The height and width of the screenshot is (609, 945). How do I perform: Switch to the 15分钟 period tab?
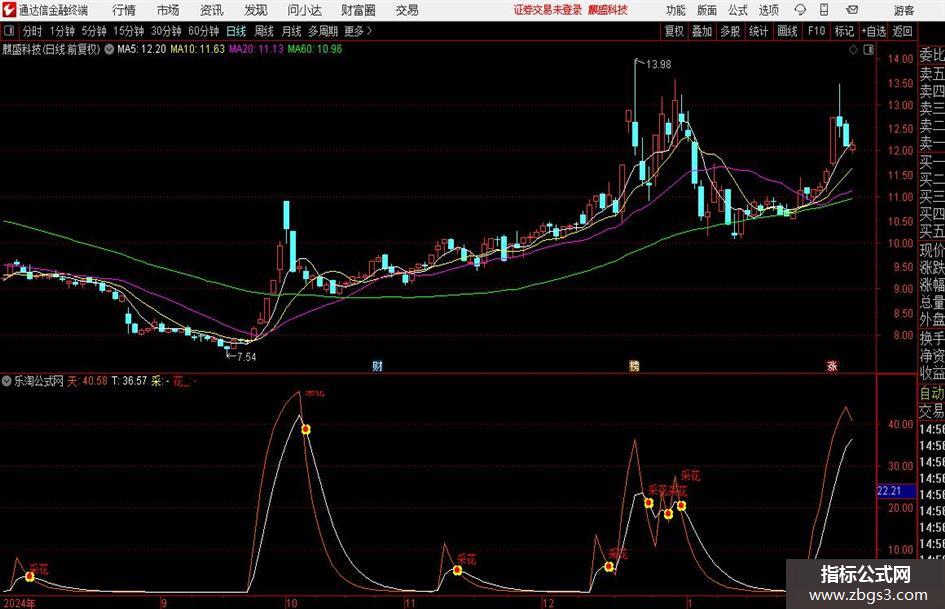coord(129,31)
